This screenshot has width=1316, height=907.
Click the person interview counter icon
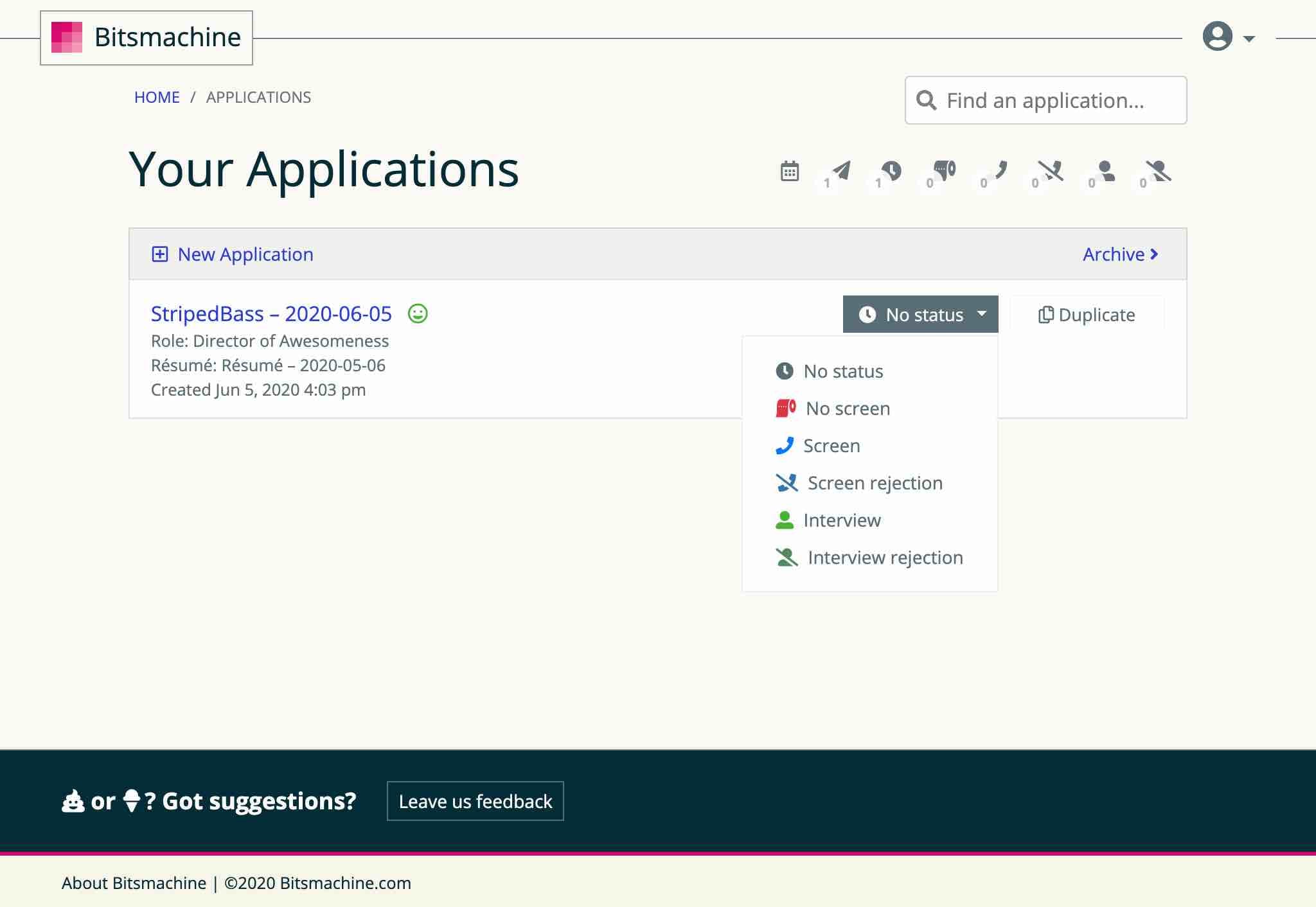click(1105, 171)
